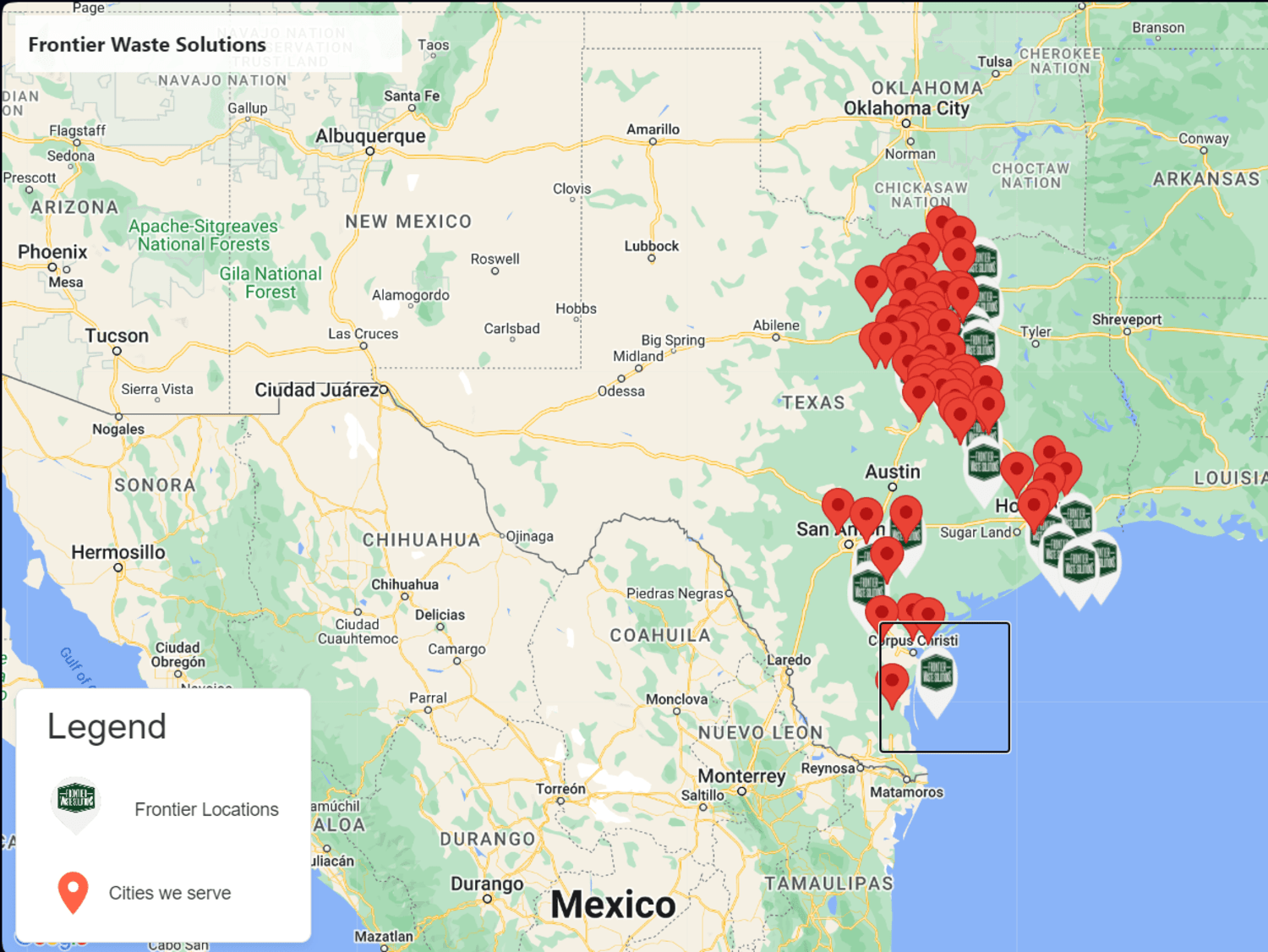Click the large Mexico country label
1268x952 pixels.
(613, 904)
